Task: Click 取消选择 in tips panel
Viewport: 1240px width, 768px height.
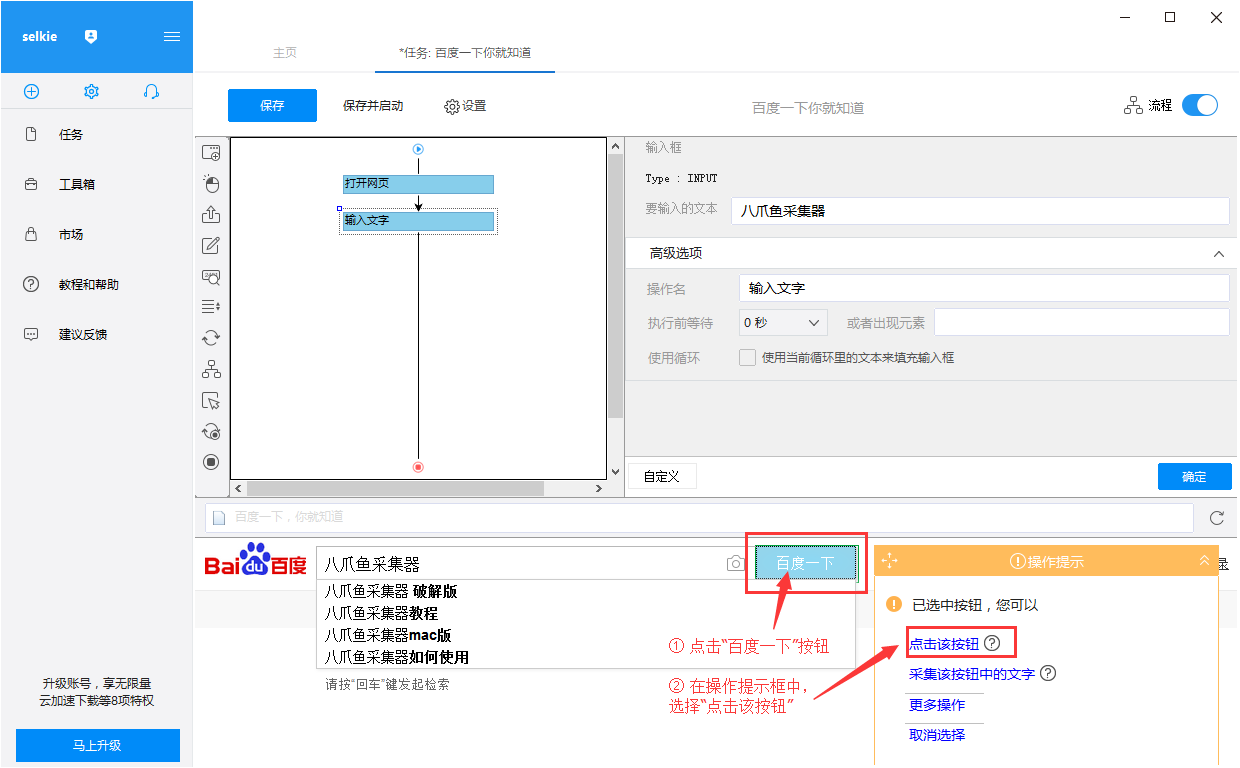Action: (937, 735)
